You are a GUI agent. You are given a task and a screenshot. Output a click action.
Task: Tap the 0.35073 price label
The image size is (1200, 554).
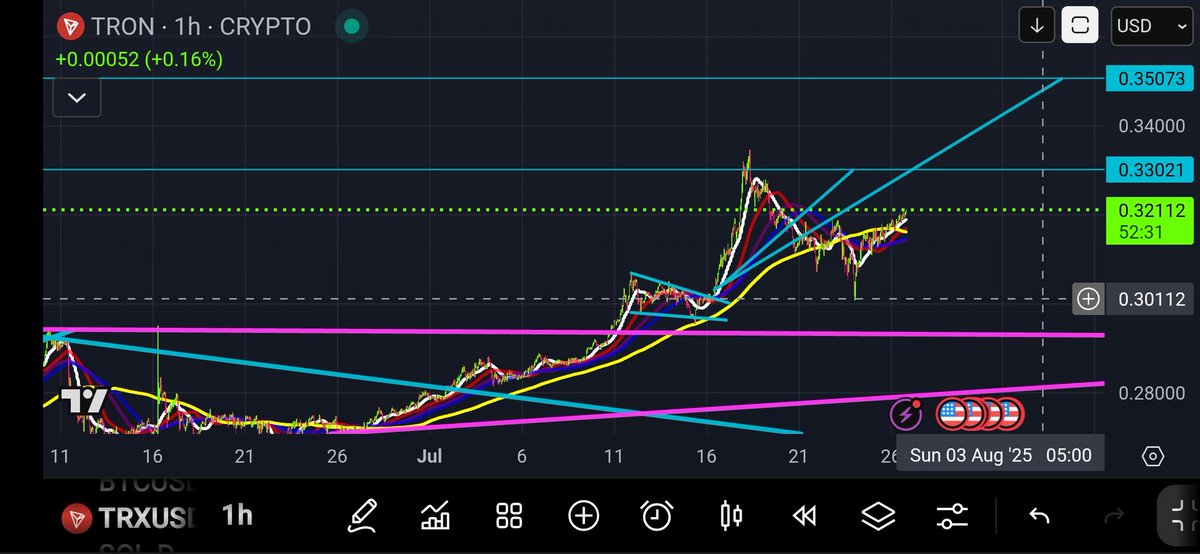click(x=1151, y=78)
